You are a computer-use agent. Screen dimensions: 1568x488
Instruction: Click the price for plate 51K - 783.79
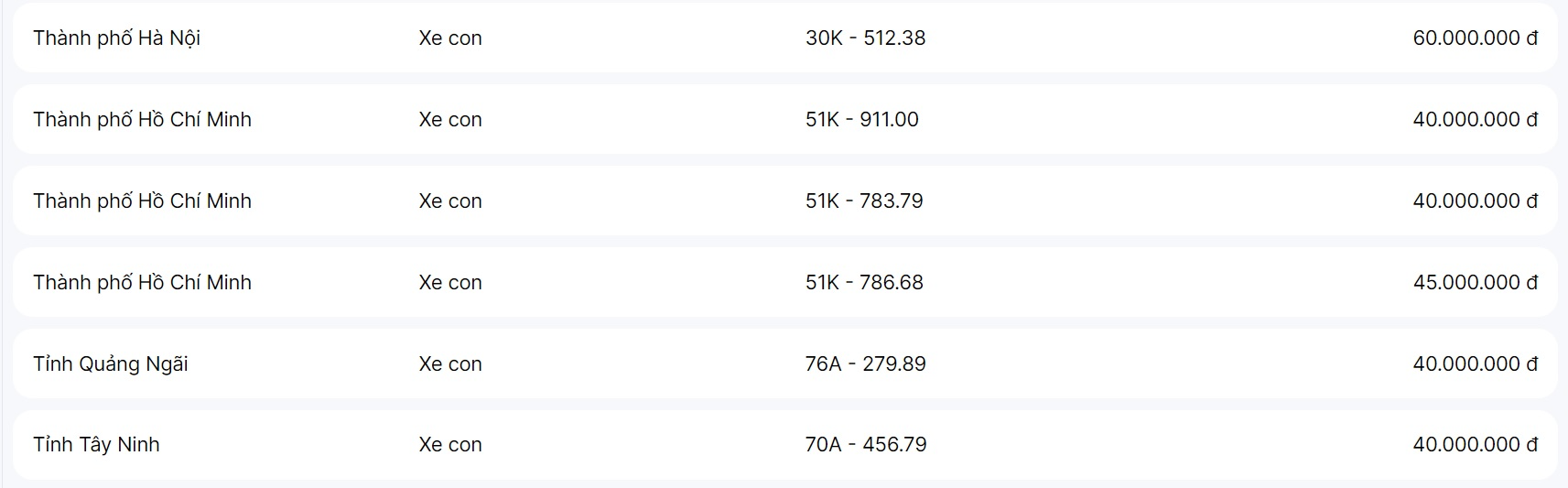pyautogui.click(x=1475, y=201)
